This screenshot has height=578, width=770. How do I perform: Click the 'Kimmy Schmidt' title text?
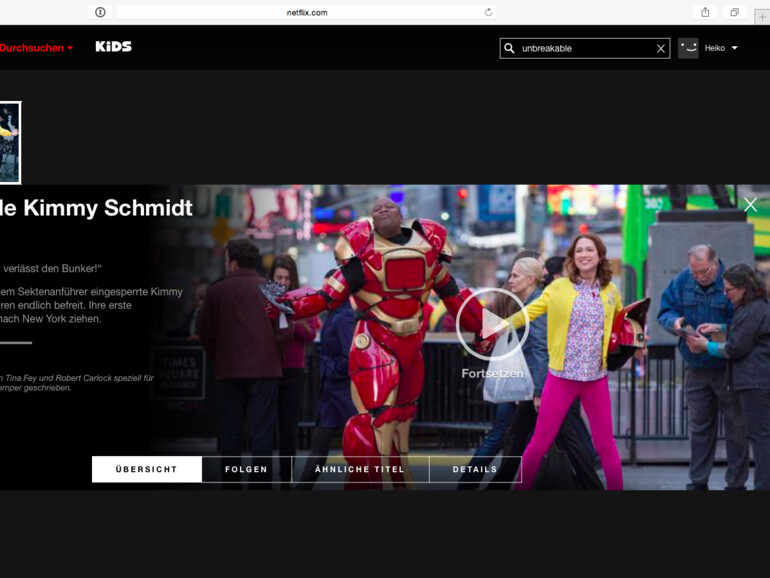(x=108, y=208)
